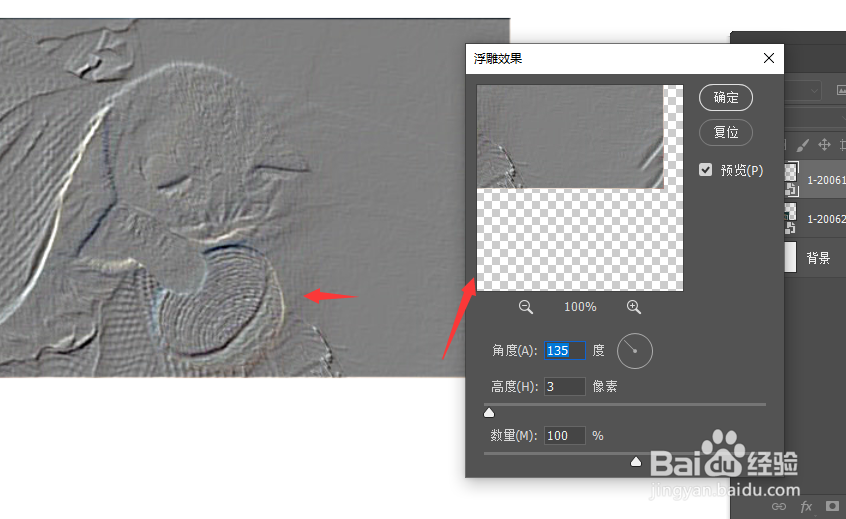Viewport: 846px width, 519px height.
Task: Open the fx layer style menu
Action: (806, 506)
